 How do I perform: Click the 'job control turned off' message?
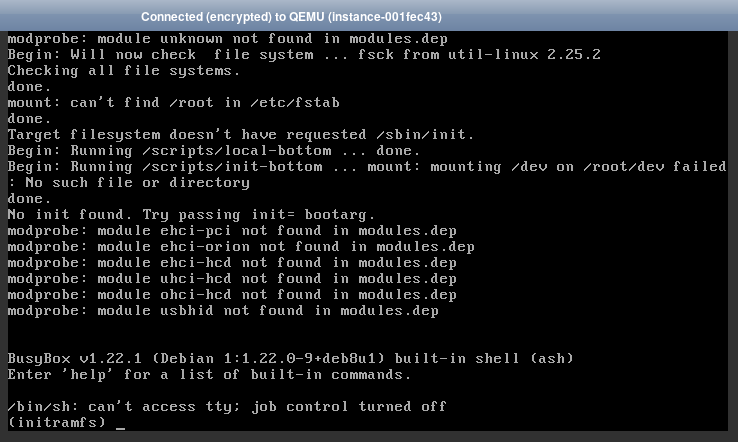click(x=349, y=407)
